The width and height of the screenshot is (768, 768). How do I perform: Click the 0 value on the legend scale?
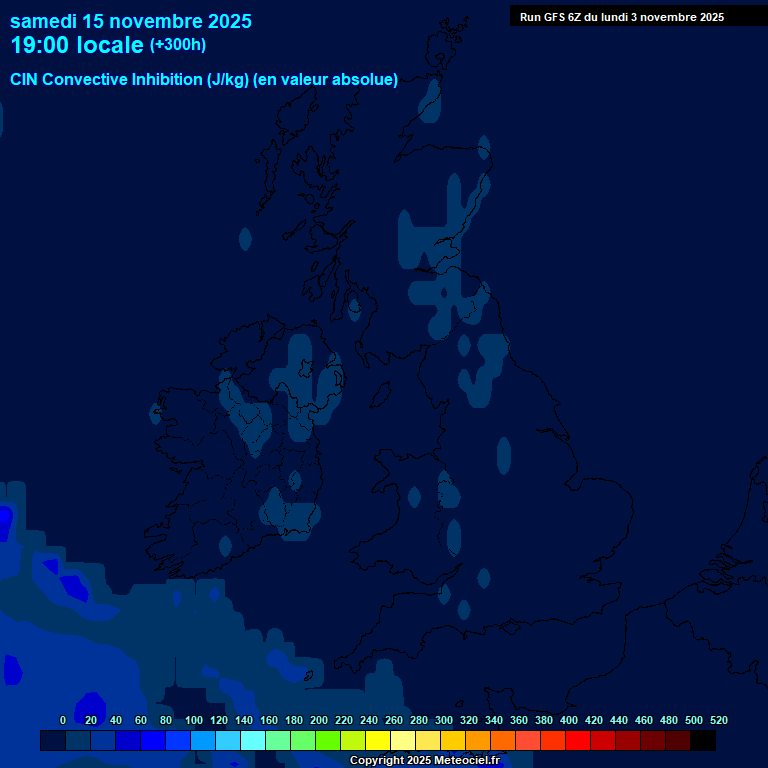(63, 721)
